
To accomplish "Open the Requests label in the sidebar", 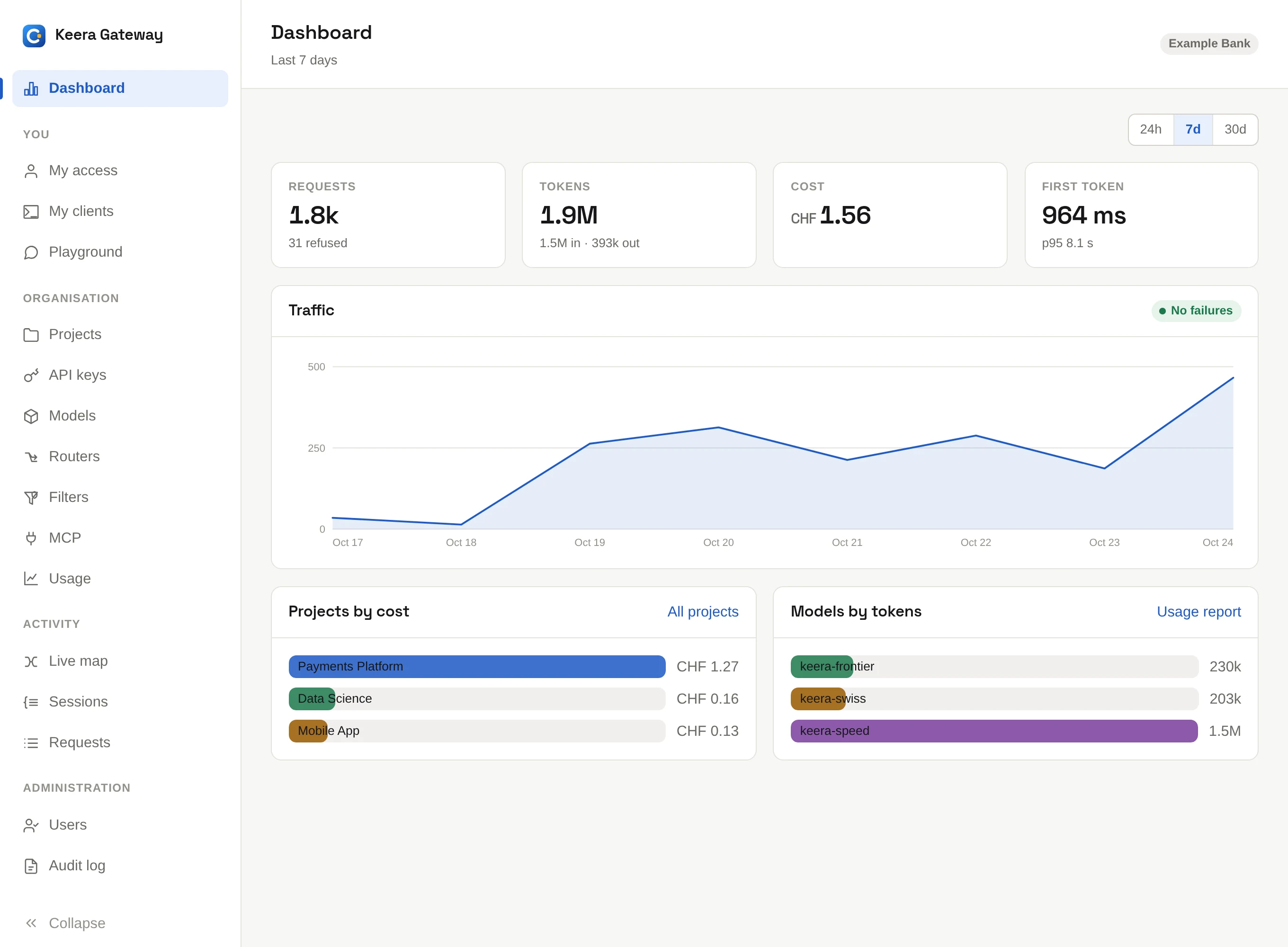I will [x=80, y=742].
